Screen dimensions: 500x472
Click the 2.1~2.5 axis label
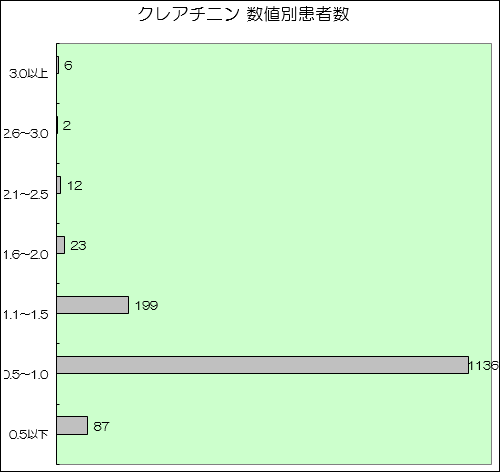click(x=26, y=194)
